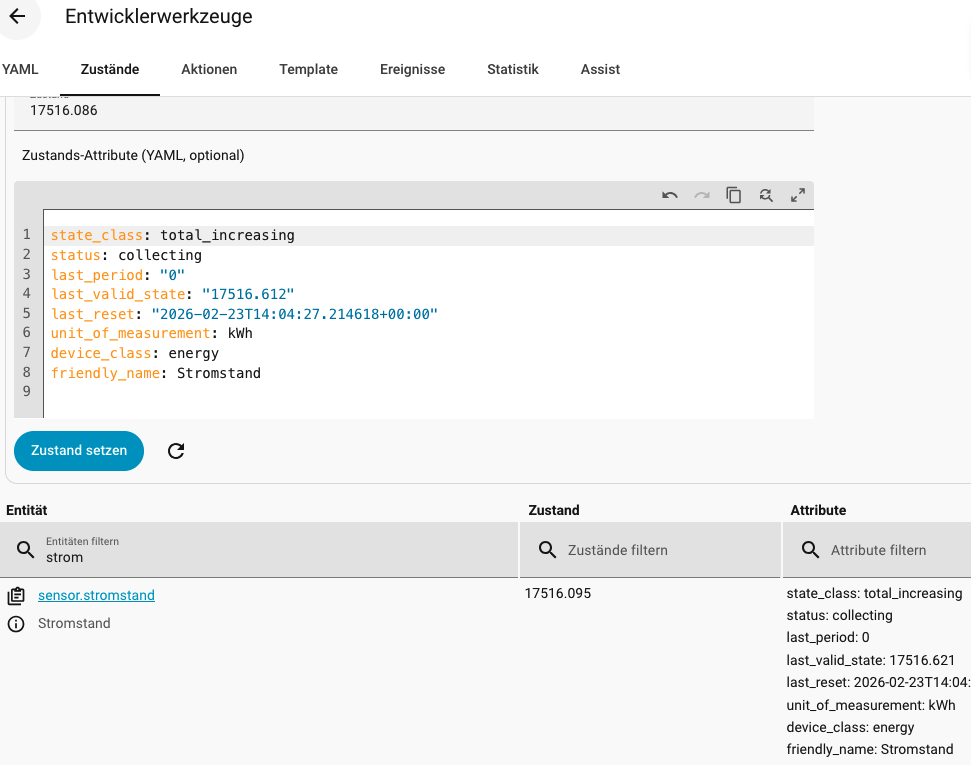971x765 pixels.
Task: Select the Template tab
Action: coord(308,69)
